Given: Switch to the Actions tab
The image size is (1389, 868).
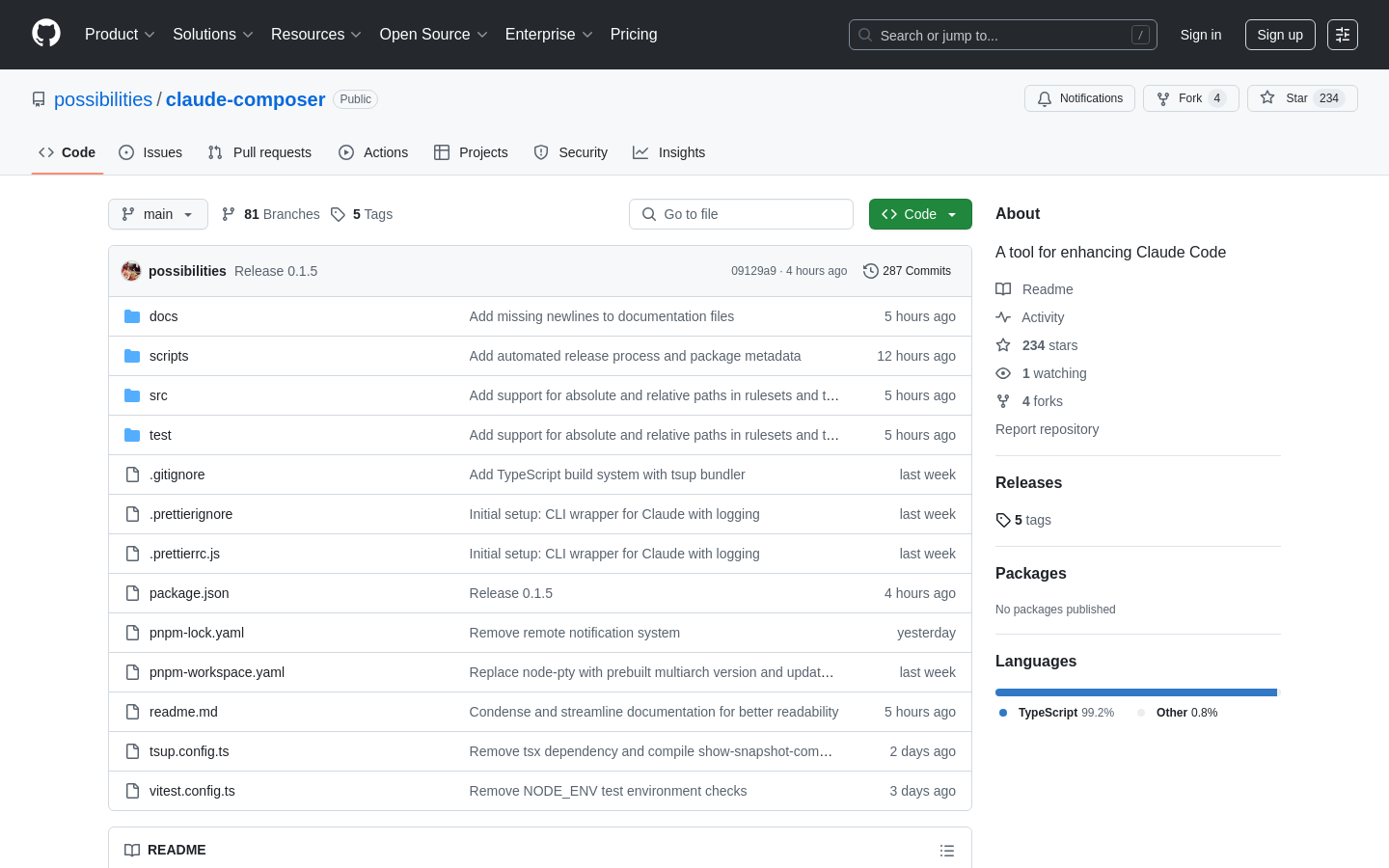Looking at the screenshot, I should (373, 152).
